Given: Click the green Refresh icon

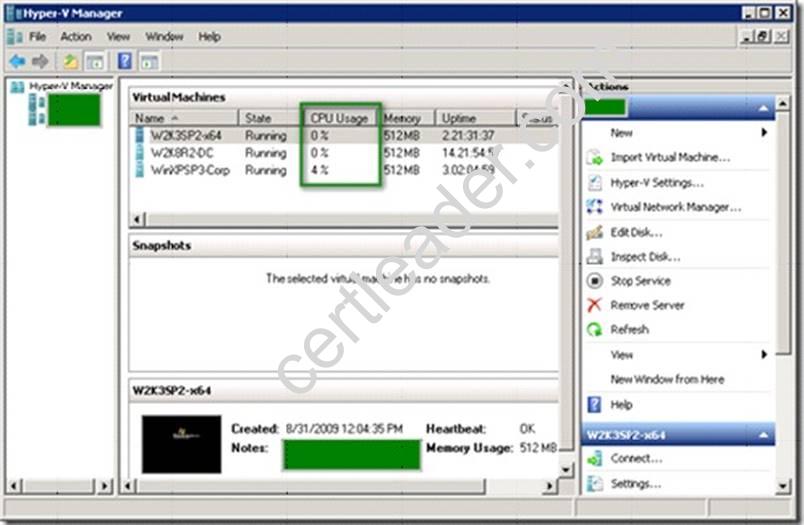Looking at the screenshot, I should (x=594, y=329).
